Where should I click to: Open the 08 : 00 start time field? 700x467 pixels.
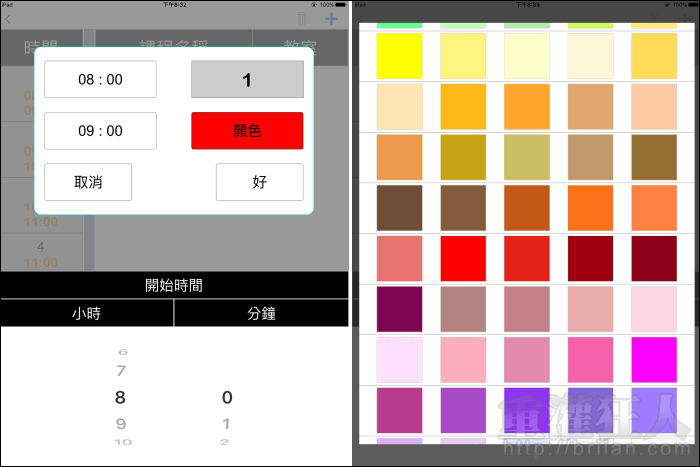point(100,79)
